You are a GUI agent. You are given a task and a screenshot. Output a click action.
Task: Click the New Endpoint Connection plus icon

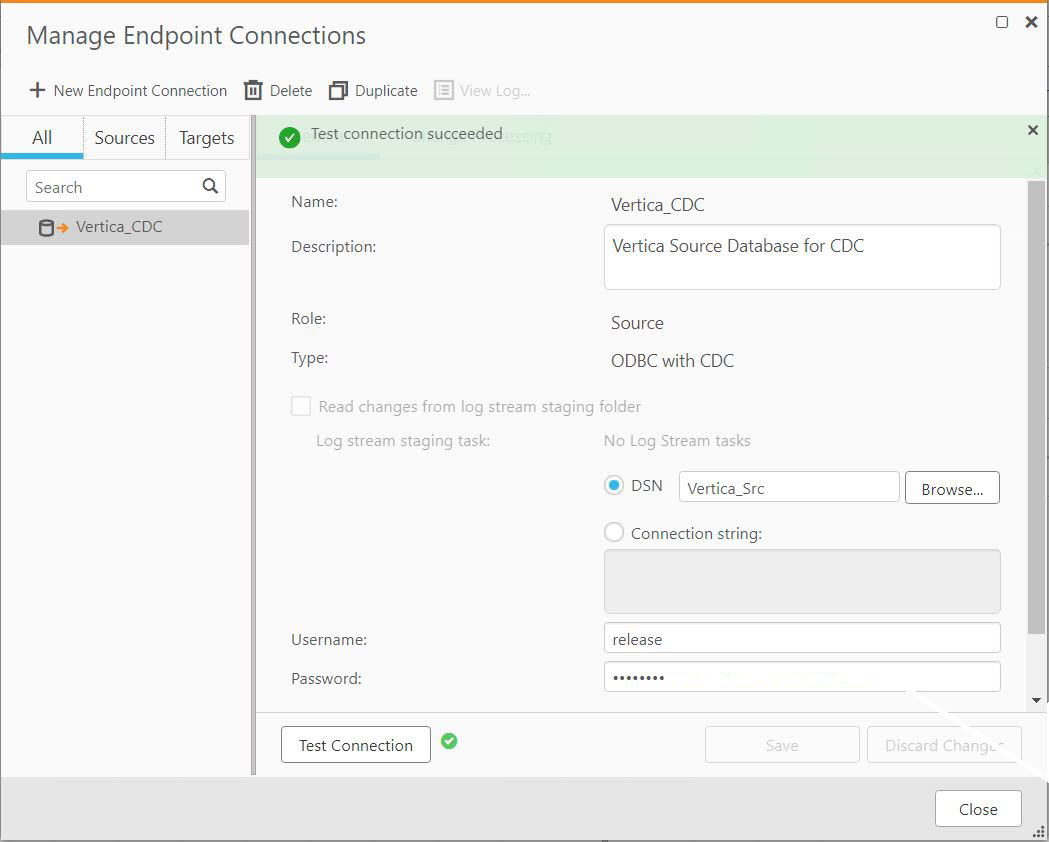(x=37, y=90)
